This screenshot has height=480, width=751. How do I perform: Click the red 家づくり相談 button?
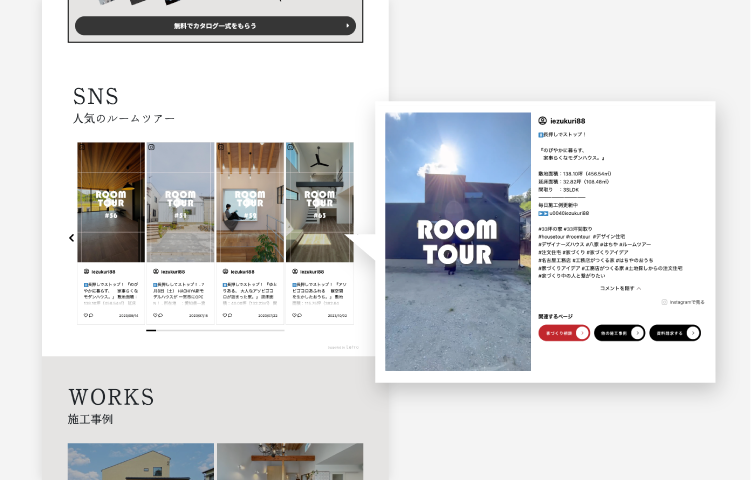(563, 333)
